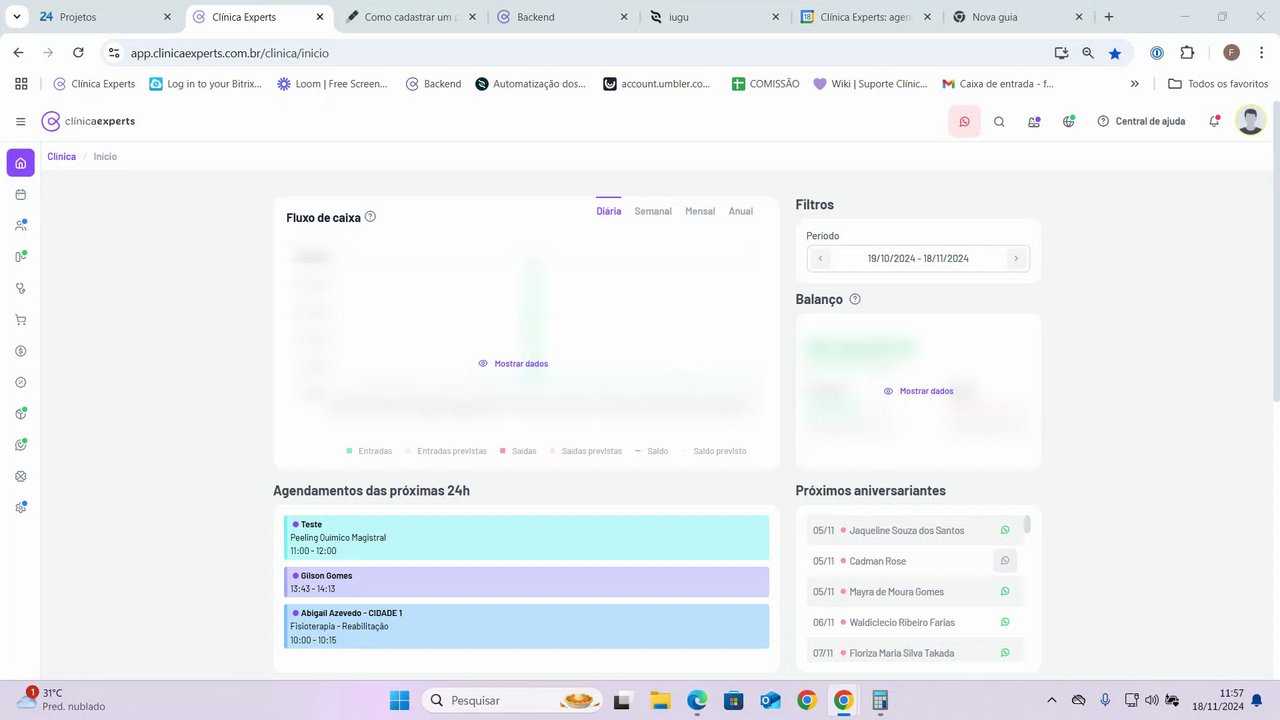This screenshot has height=720, width=1280.
Task: Click the WhatsApp icon in the header
Action: [x=964, y=122]
